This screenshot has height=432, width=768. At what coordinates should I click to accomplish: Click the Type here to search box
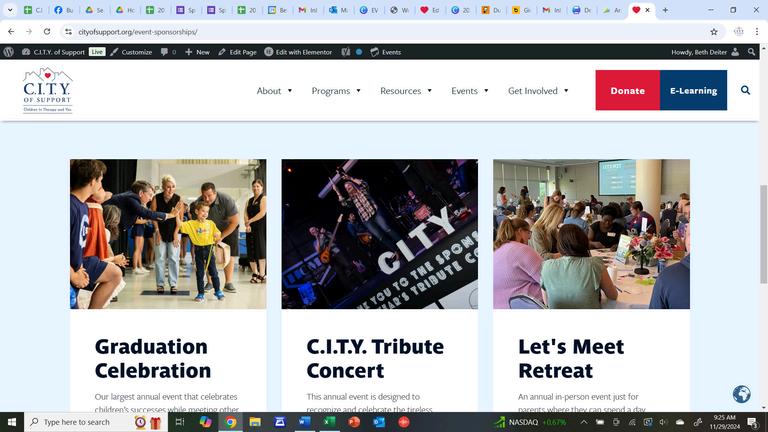96,422
